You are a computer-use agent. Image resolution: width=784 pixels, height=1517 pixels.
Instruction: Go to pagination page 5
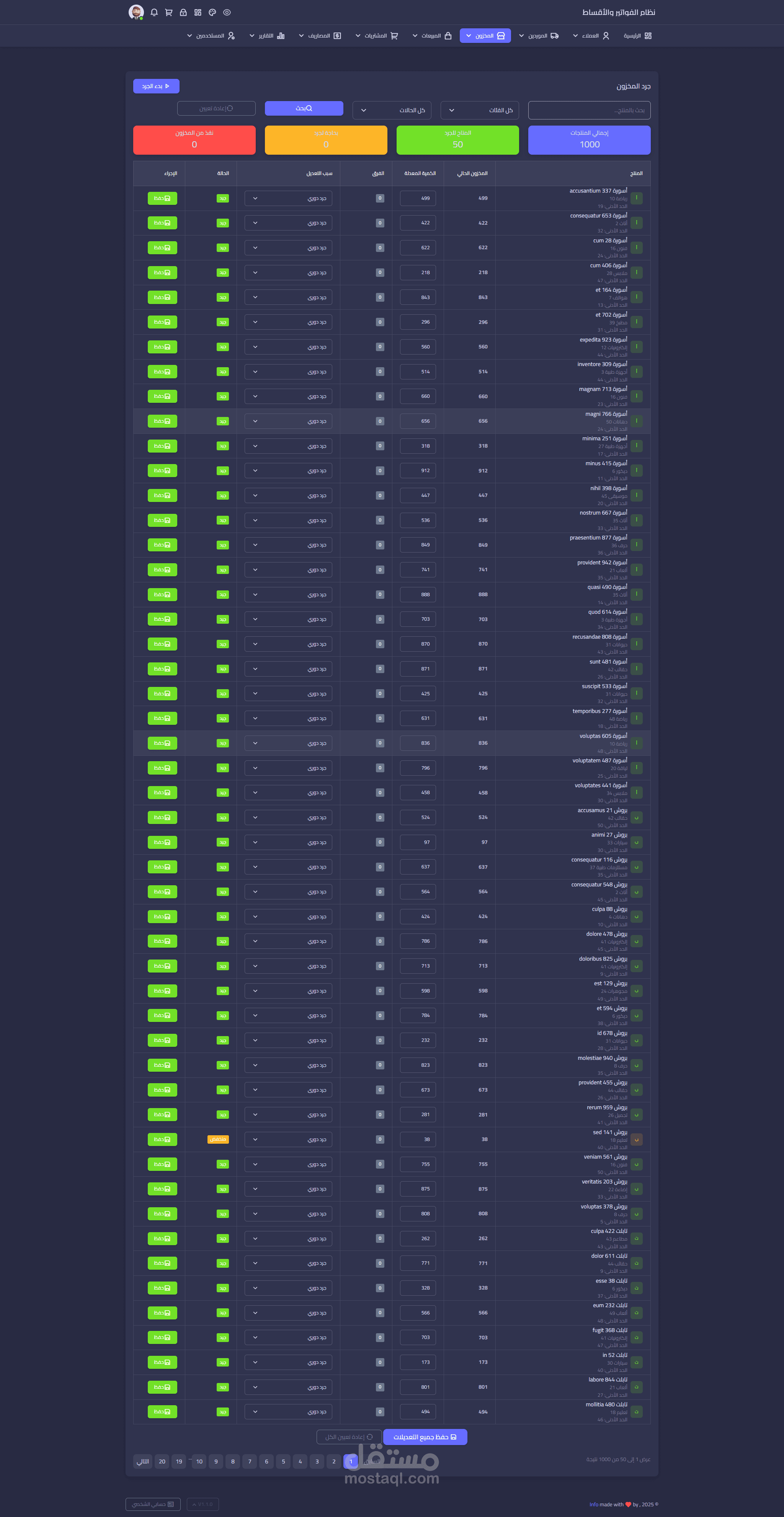283,1461
